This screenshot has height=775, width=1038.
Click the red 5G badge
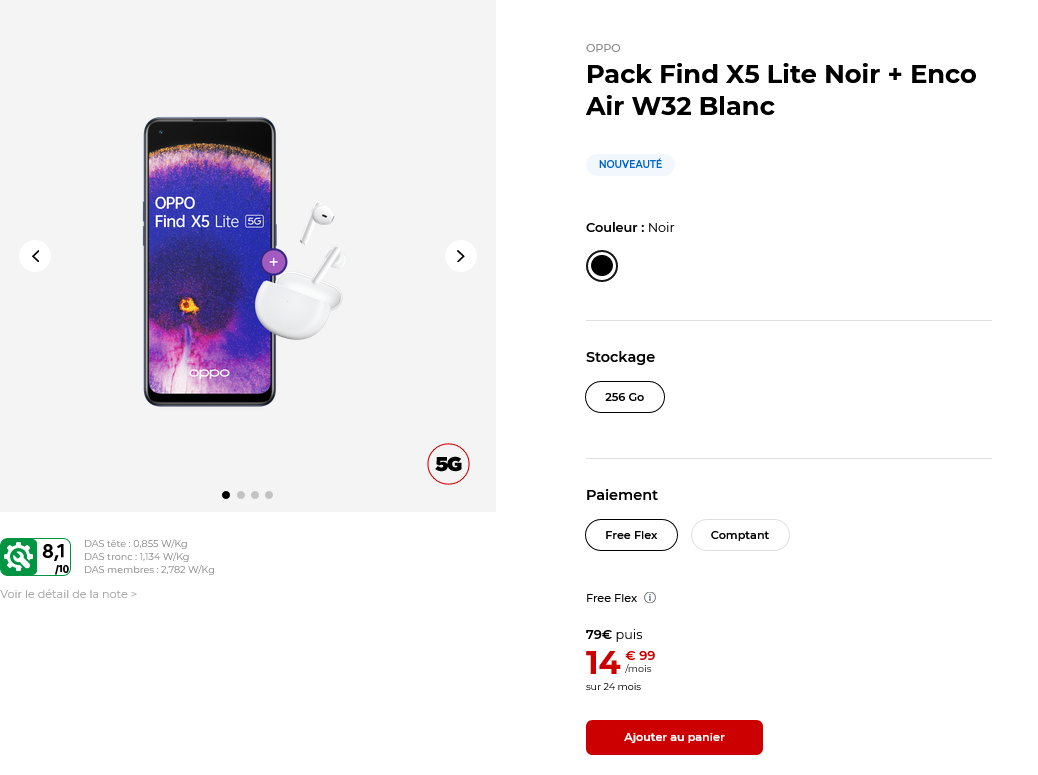pyautogui.click(x=448, y=464)
